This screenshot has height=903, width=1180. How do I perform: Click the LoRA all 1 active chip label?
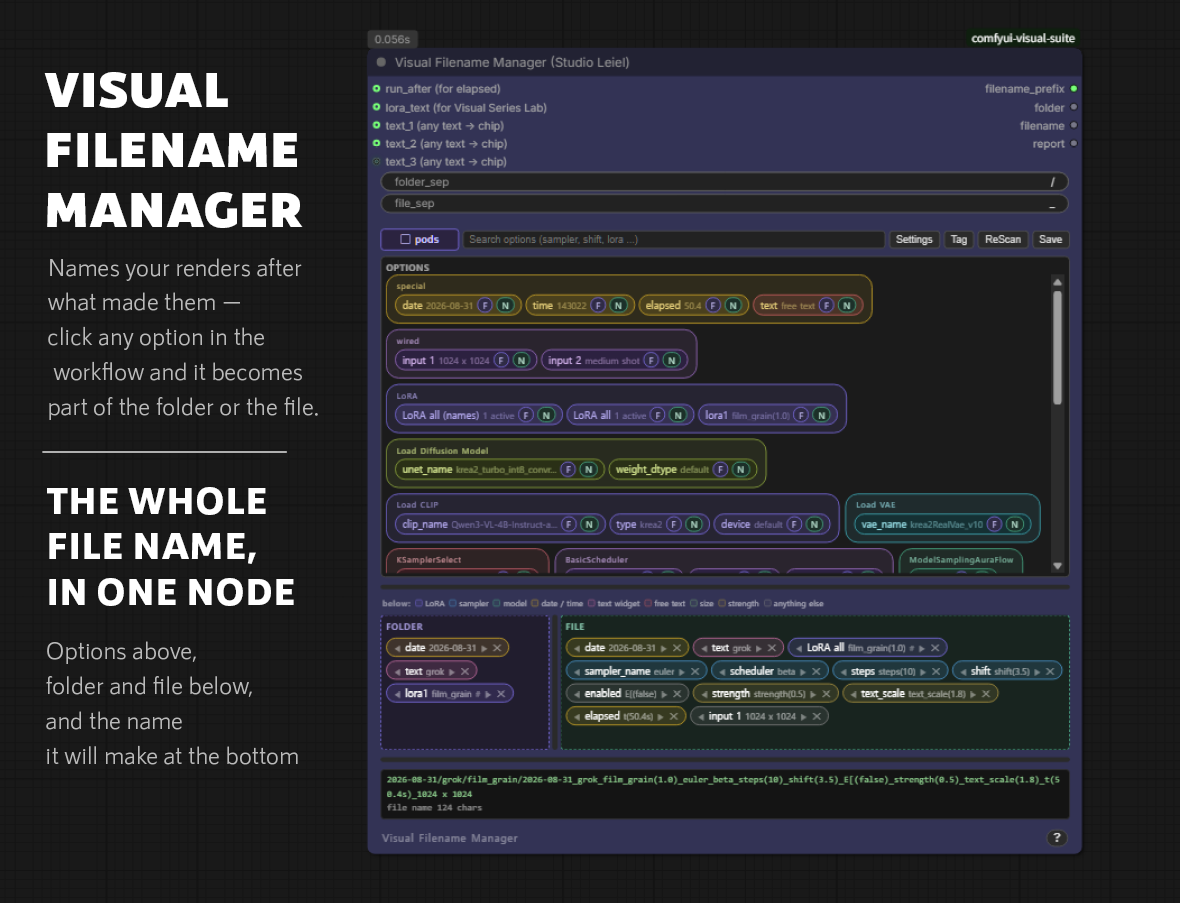point(610,415)
